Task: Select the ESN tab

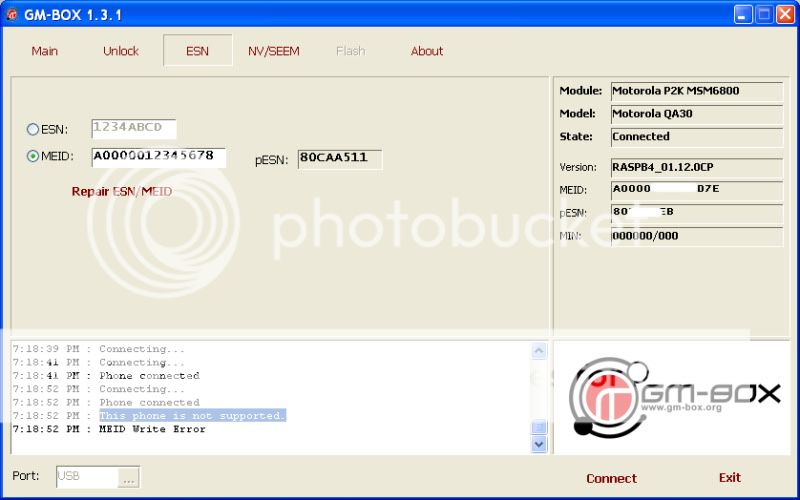Action: 197,51
